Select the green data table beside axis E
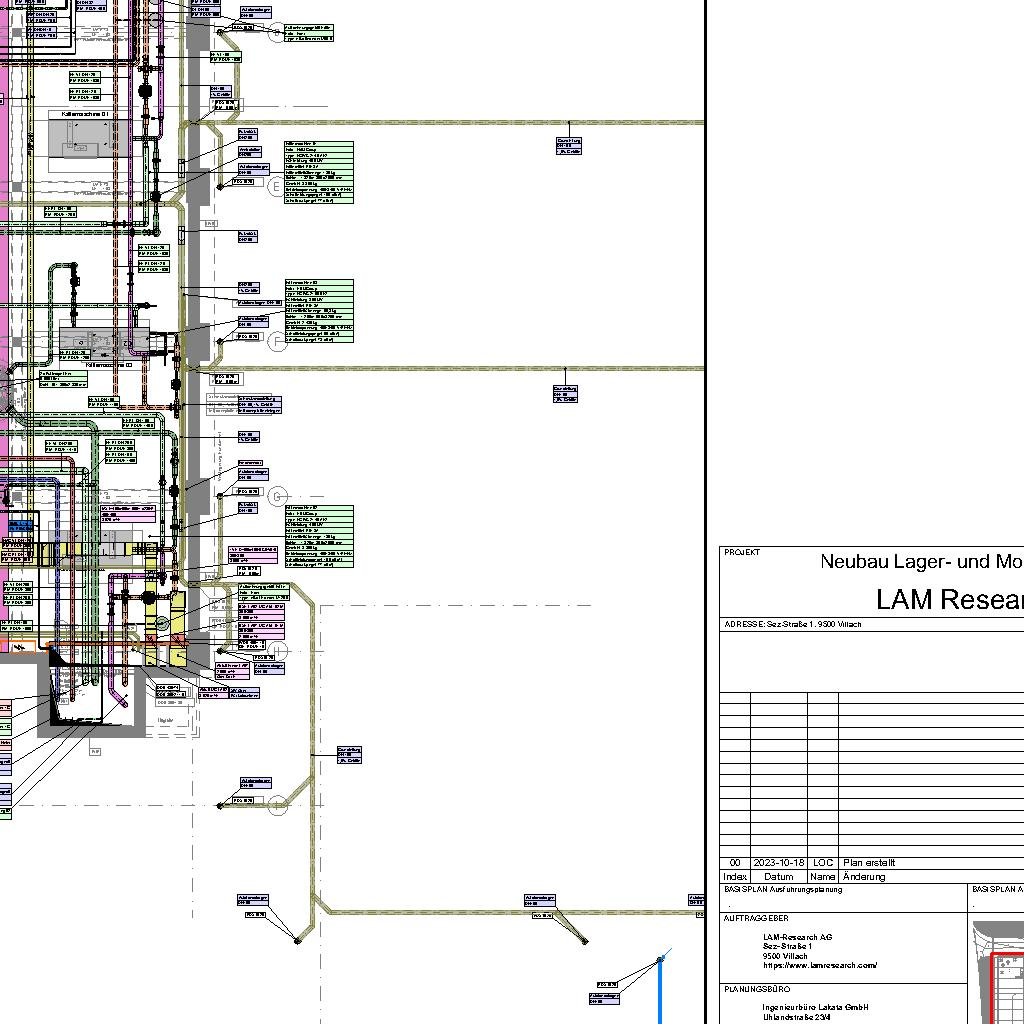This screenshot has width=1024, height=1024. pyautogui.click(x=319, y=172)
